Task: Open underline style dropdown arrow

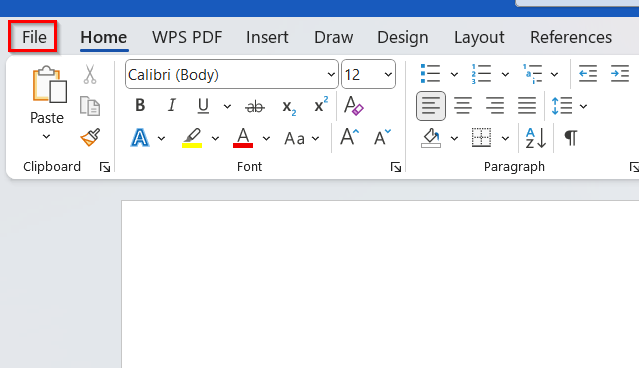Action: pos(227,106)
